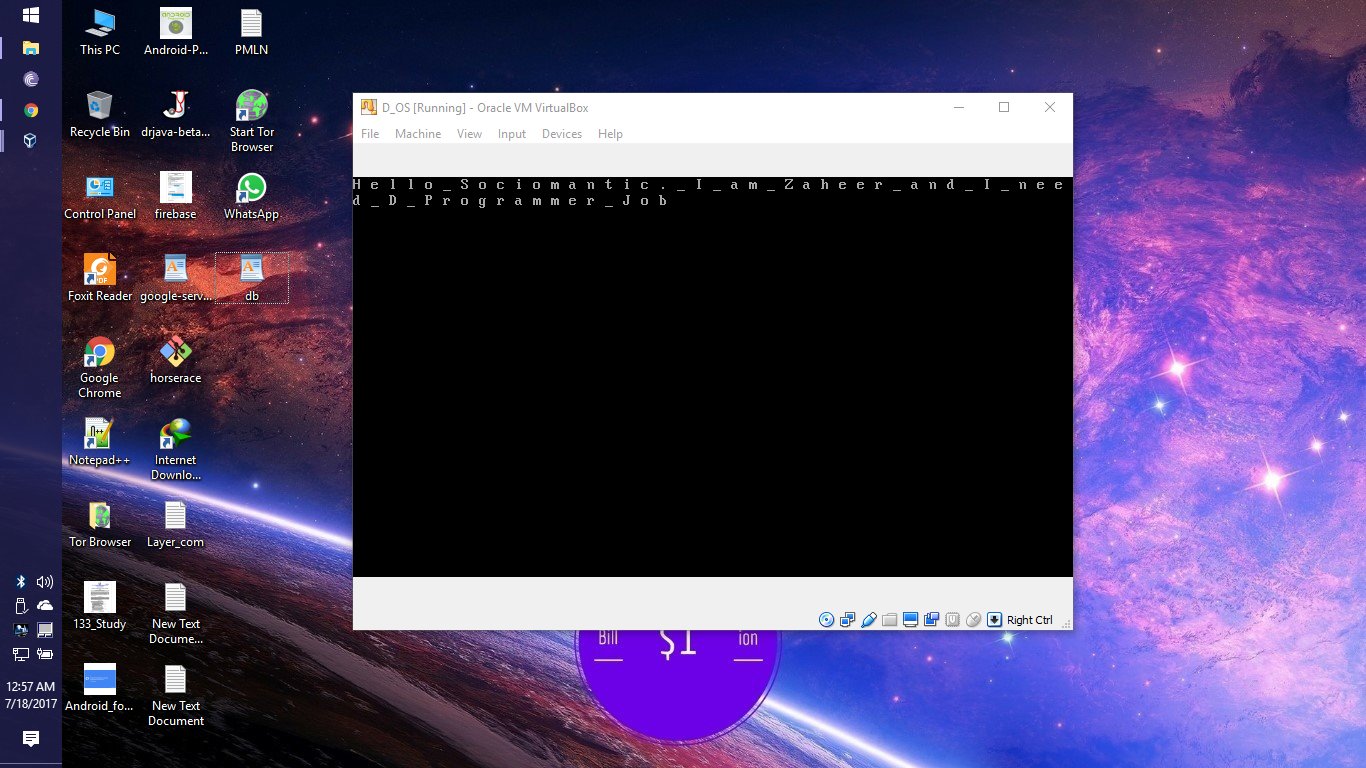Click the display settings monitor icon in VirtualBox

[x=910, y=620]
